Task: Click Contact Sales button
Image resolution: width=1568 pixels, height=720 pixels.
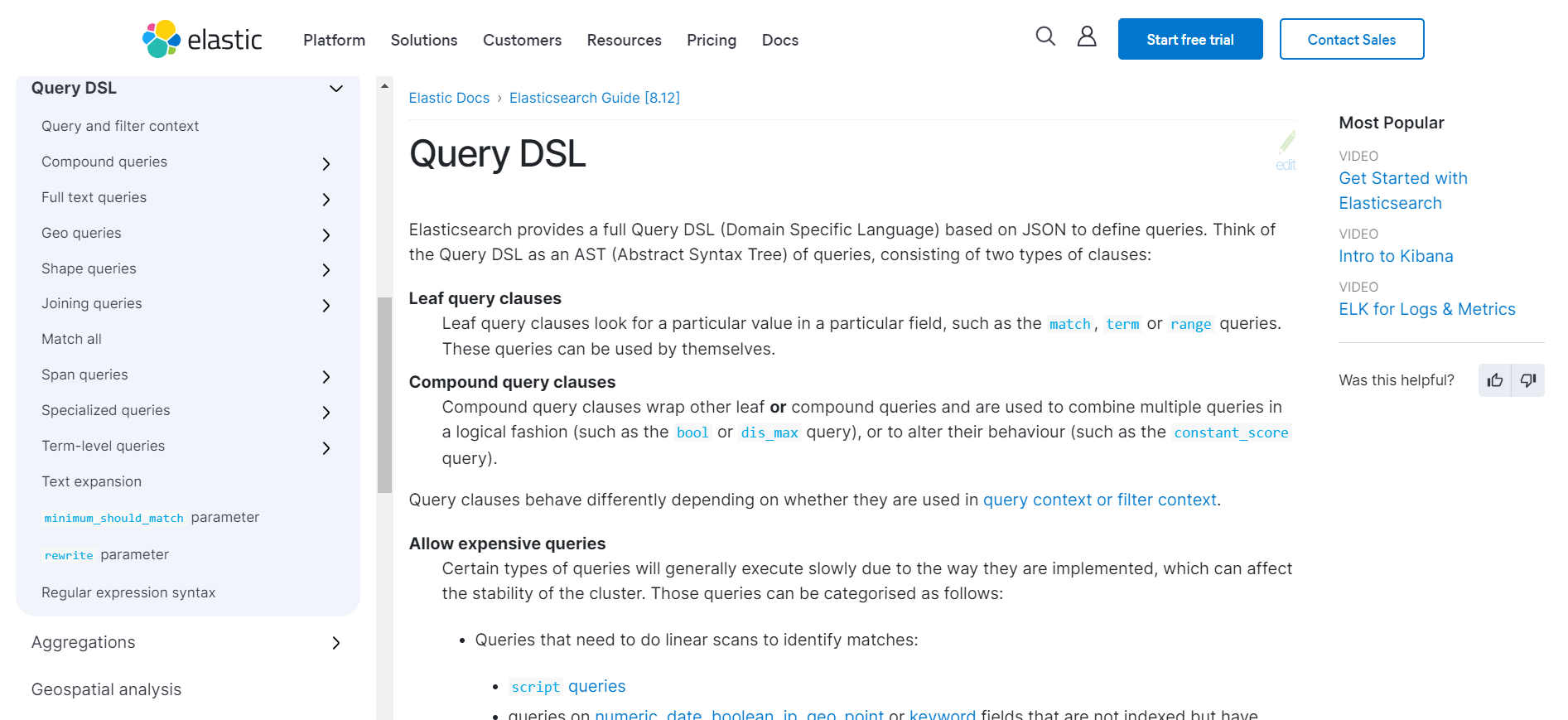Action: pyautogui.click(x=1352, y=39)
